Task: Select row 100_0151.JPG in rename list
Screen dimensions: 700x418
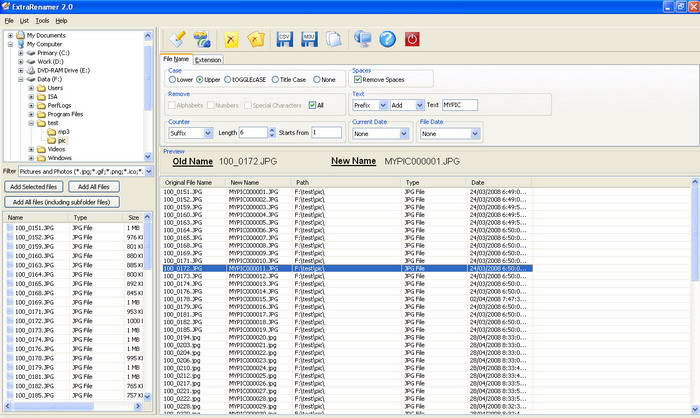Action: [347, 192]
